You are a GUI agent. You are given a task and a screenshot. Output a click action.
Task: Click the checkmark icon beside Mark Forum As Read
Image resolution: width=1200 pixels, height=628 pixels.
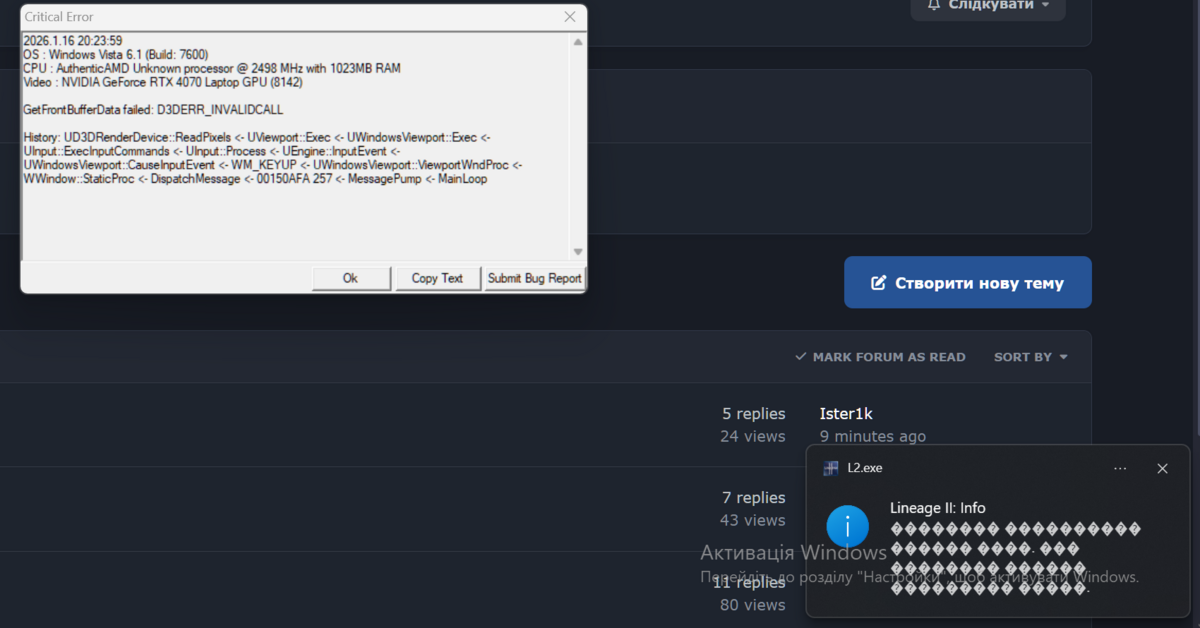pos(800,357)
